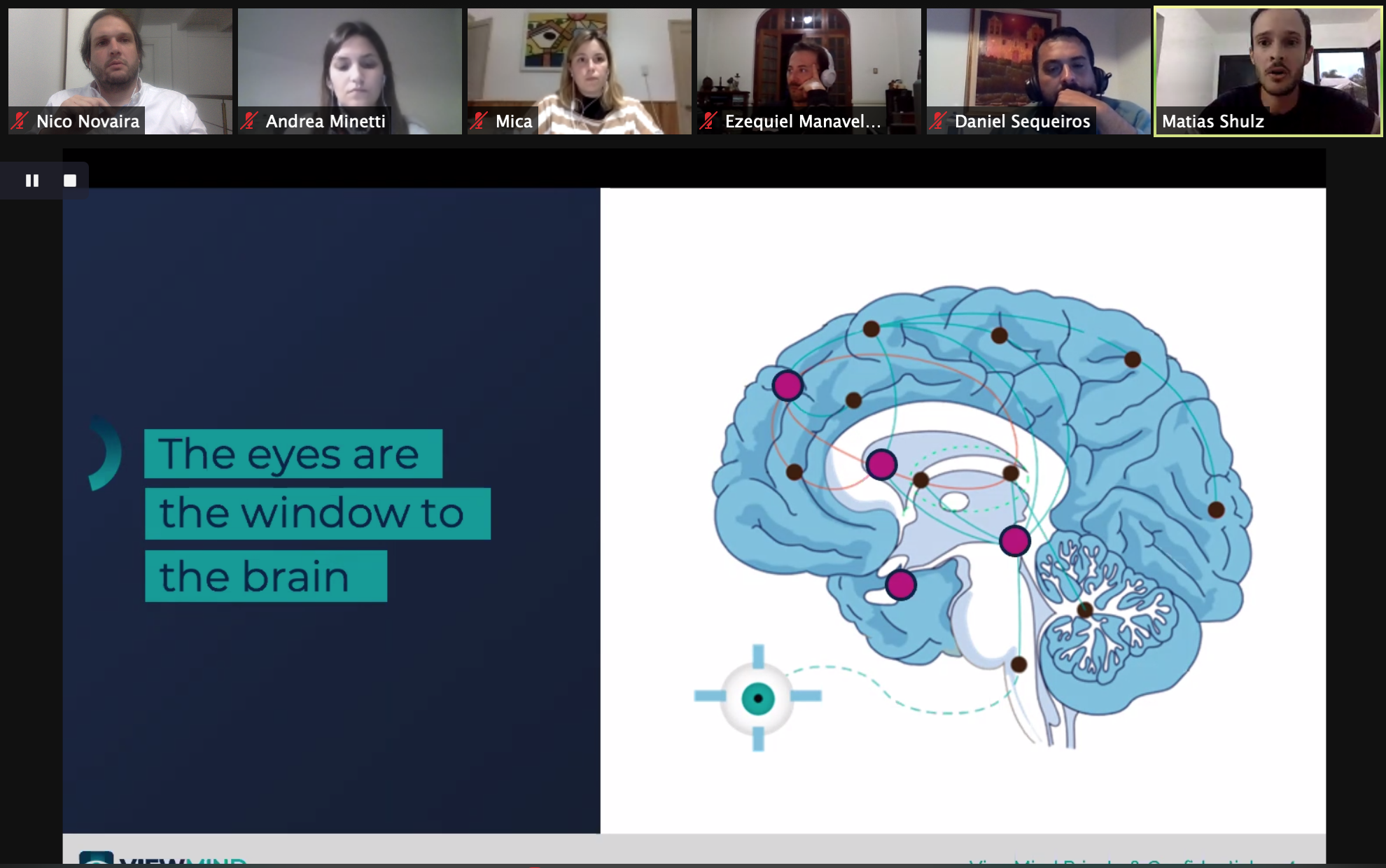The image size is (1386, 868).
Task: Select Nico Novaira's video thumbnail
Action: (120, 63)
